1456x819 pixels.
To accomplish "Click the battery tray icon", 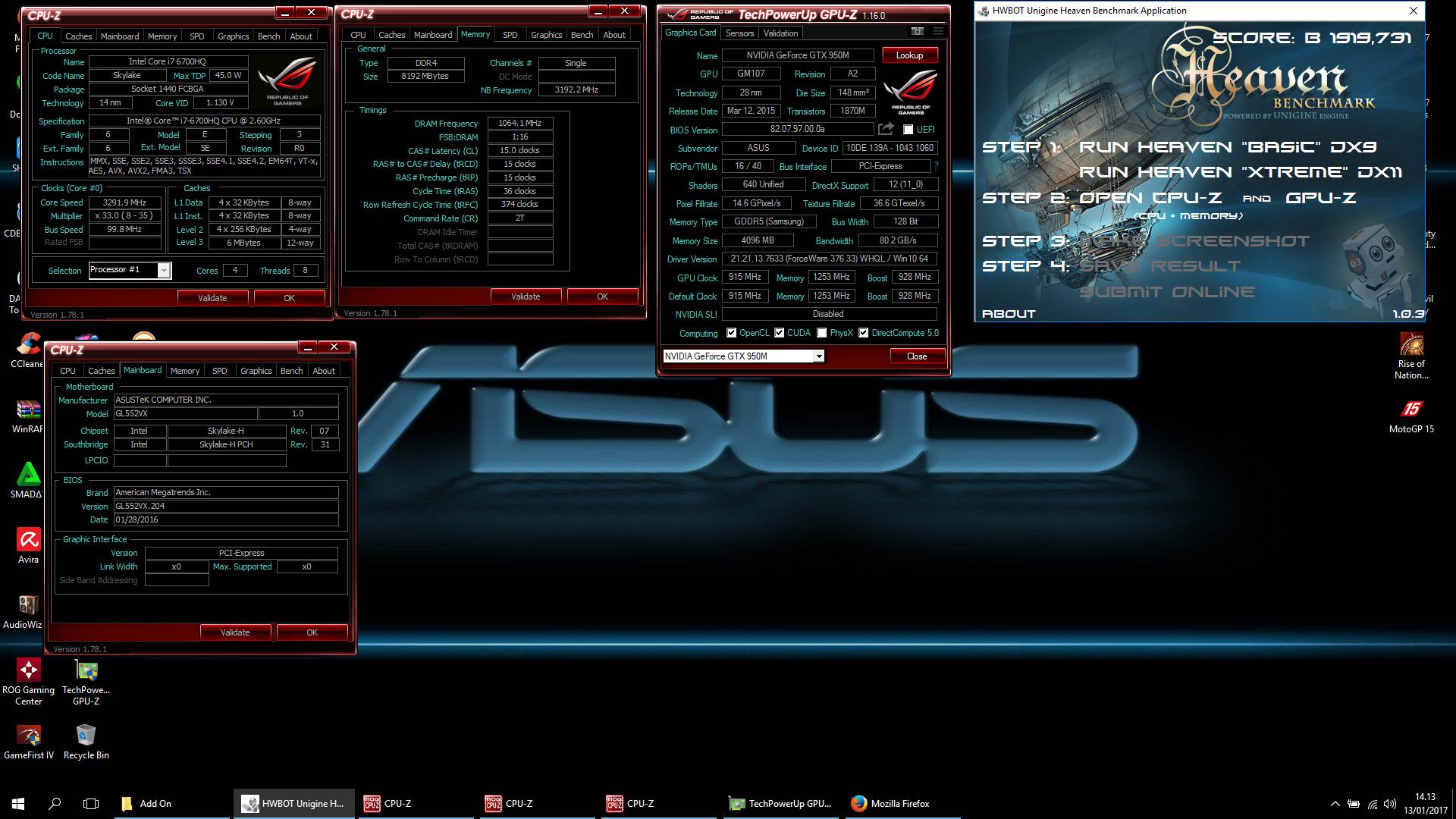I will [1354, 804].
